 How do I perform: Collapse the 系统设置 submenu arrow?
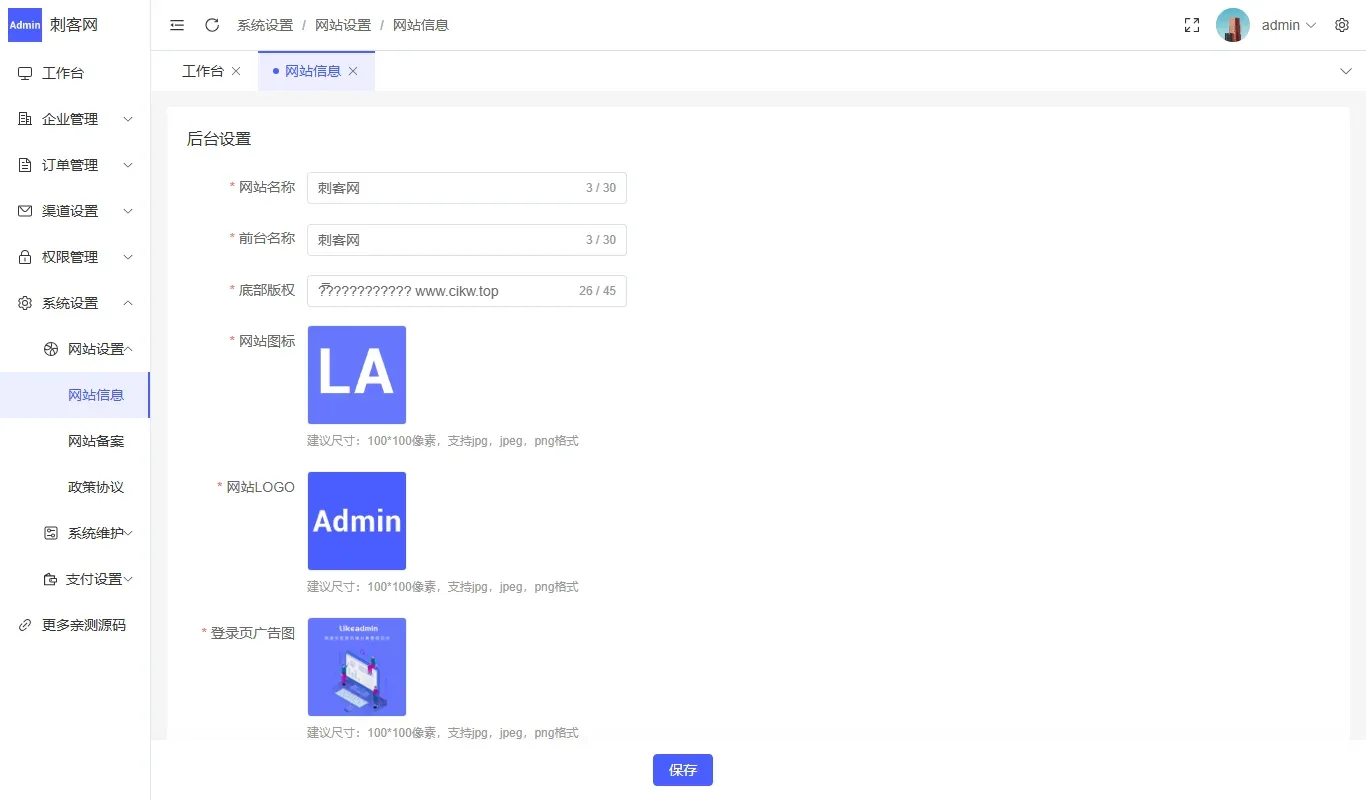(x=128, y=303)
